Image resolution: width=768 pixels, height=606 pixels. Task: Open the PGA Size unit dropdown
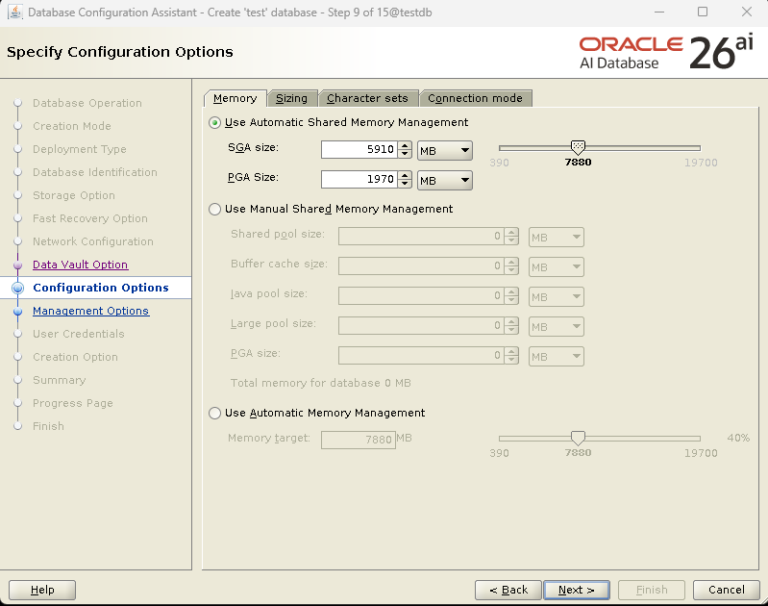point(445,180)
